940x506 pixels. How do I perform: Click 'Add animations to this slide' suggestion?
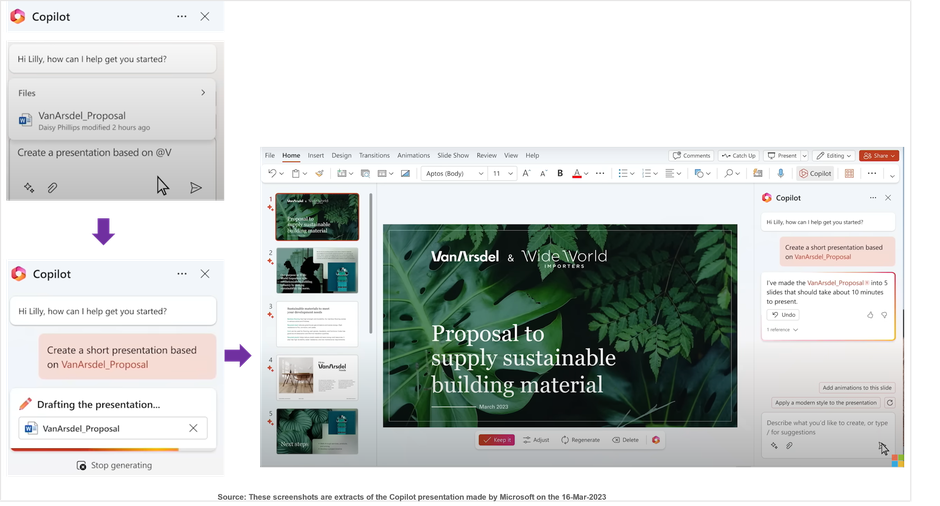(857, 388)
